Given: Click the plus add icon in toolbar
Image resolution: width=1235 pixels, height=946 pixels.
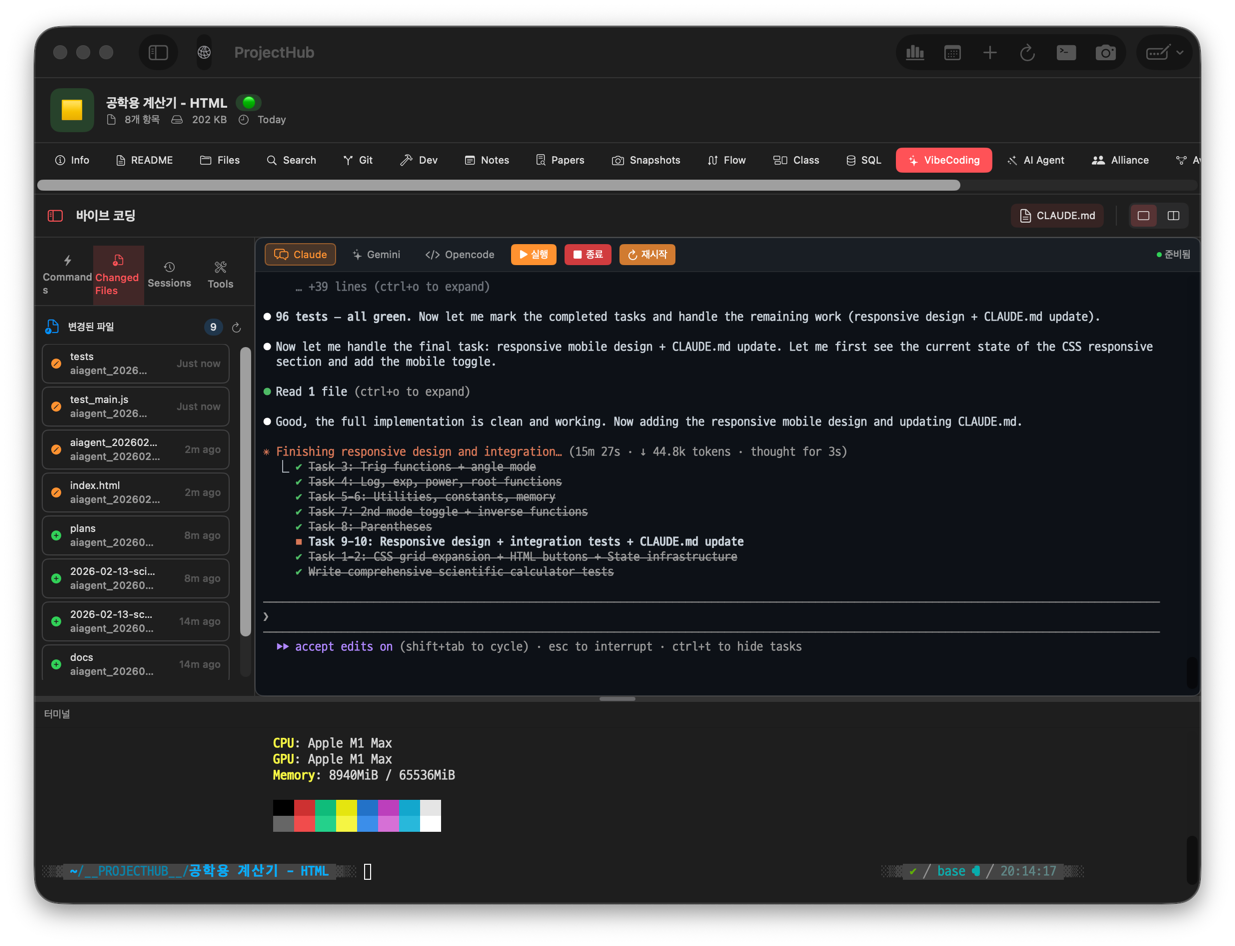Looking at the screenshot, I should click(x=989, y=53).
